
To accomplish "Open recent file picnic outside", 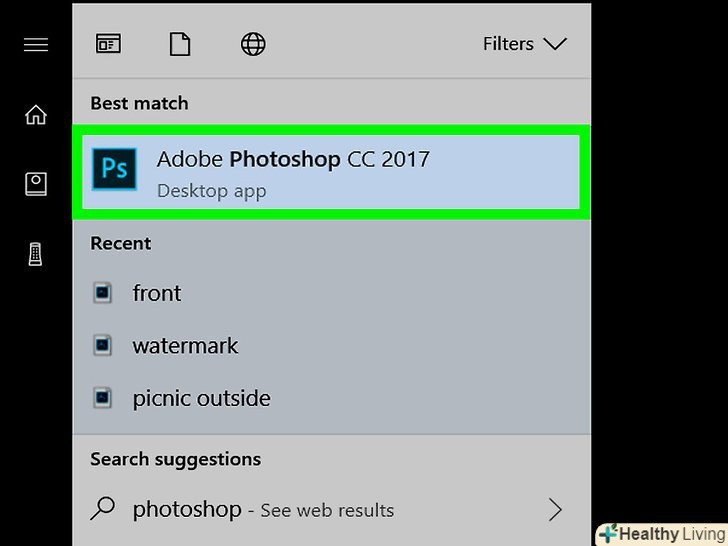I will tap(201, 398).
